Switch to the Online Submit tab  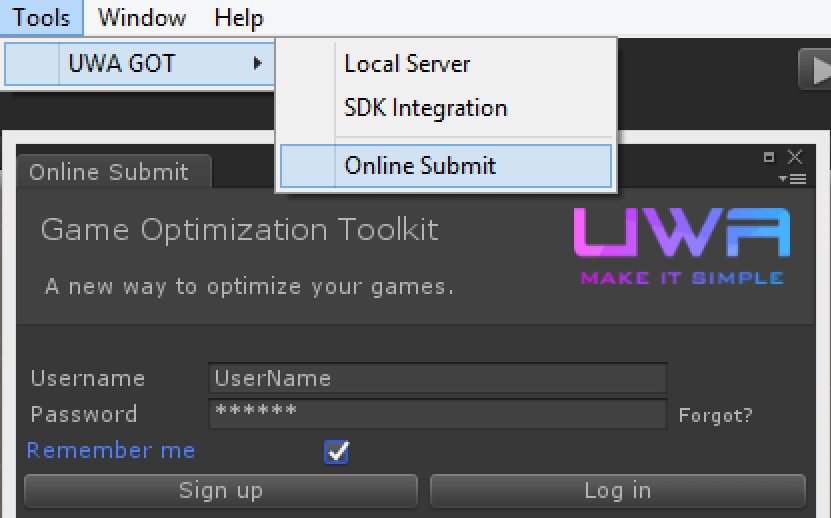coord(109,172)
